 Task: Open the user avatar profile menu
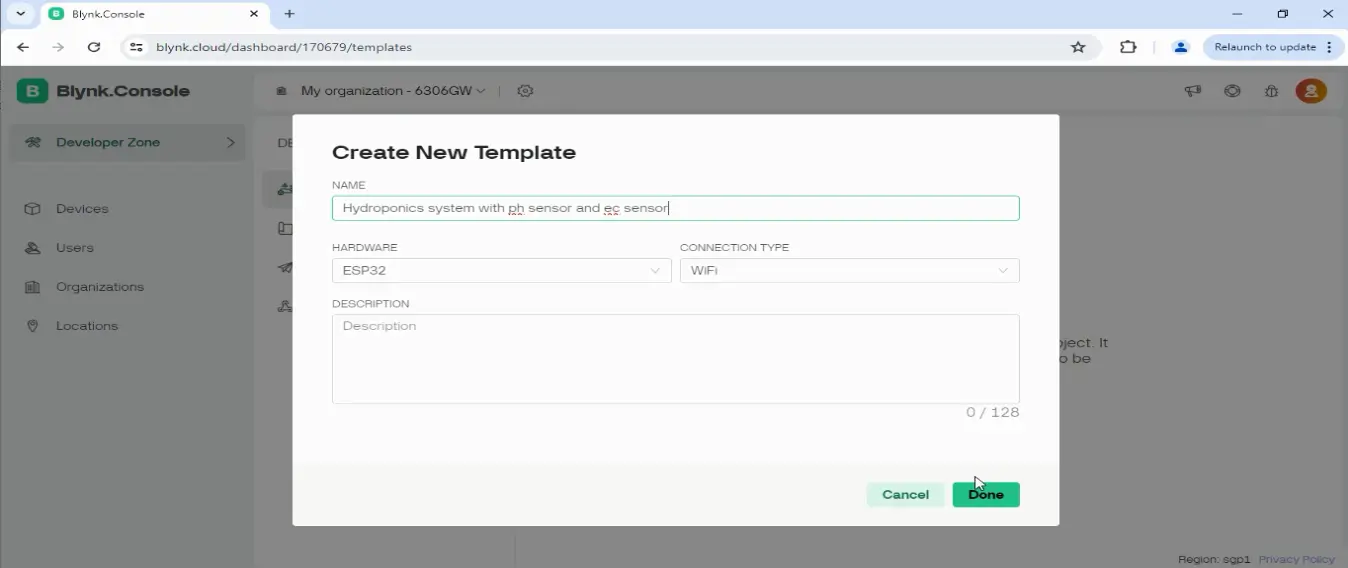coord(1311,91)
